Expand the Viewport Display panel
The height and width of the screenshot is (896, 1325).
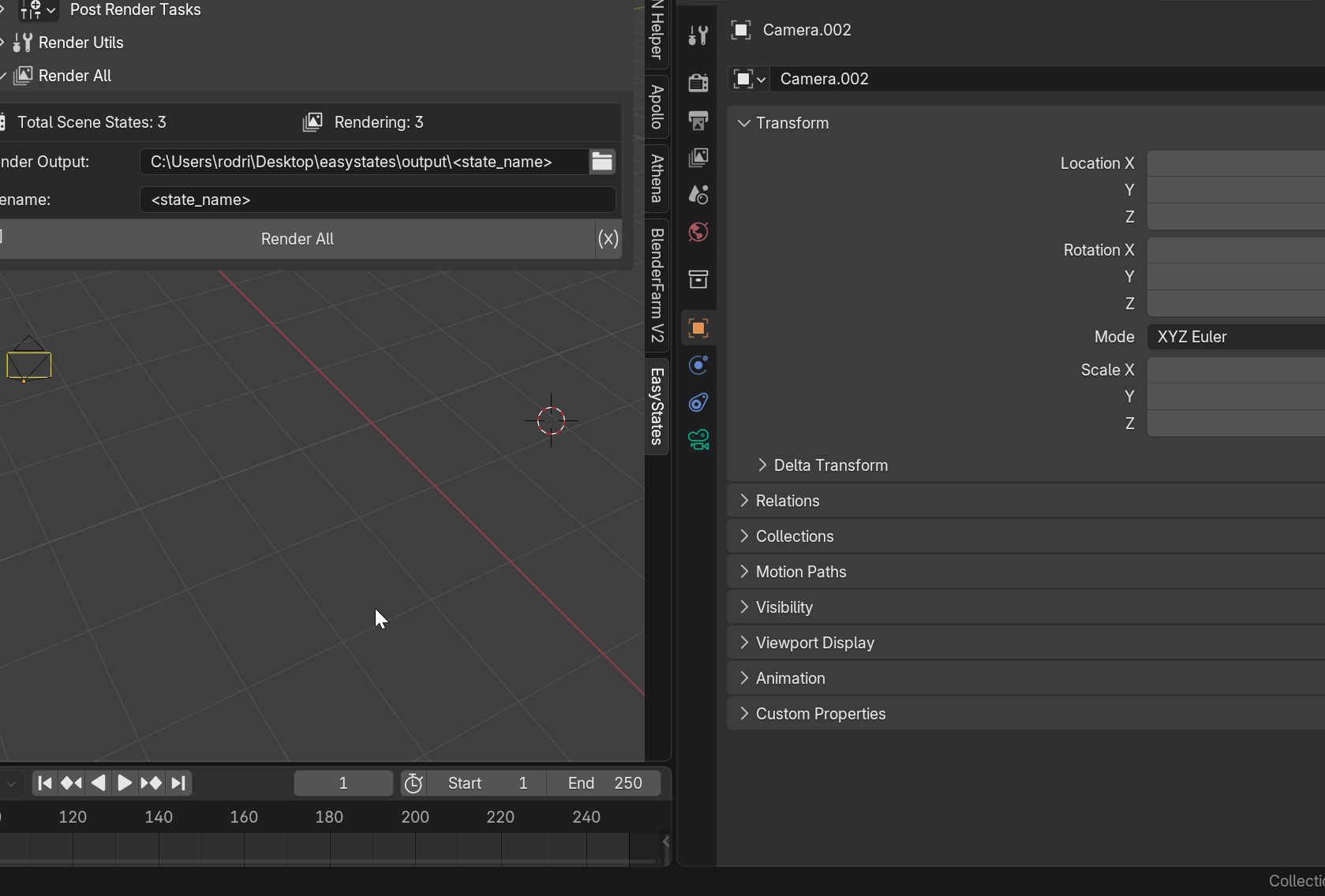point(814,643)
